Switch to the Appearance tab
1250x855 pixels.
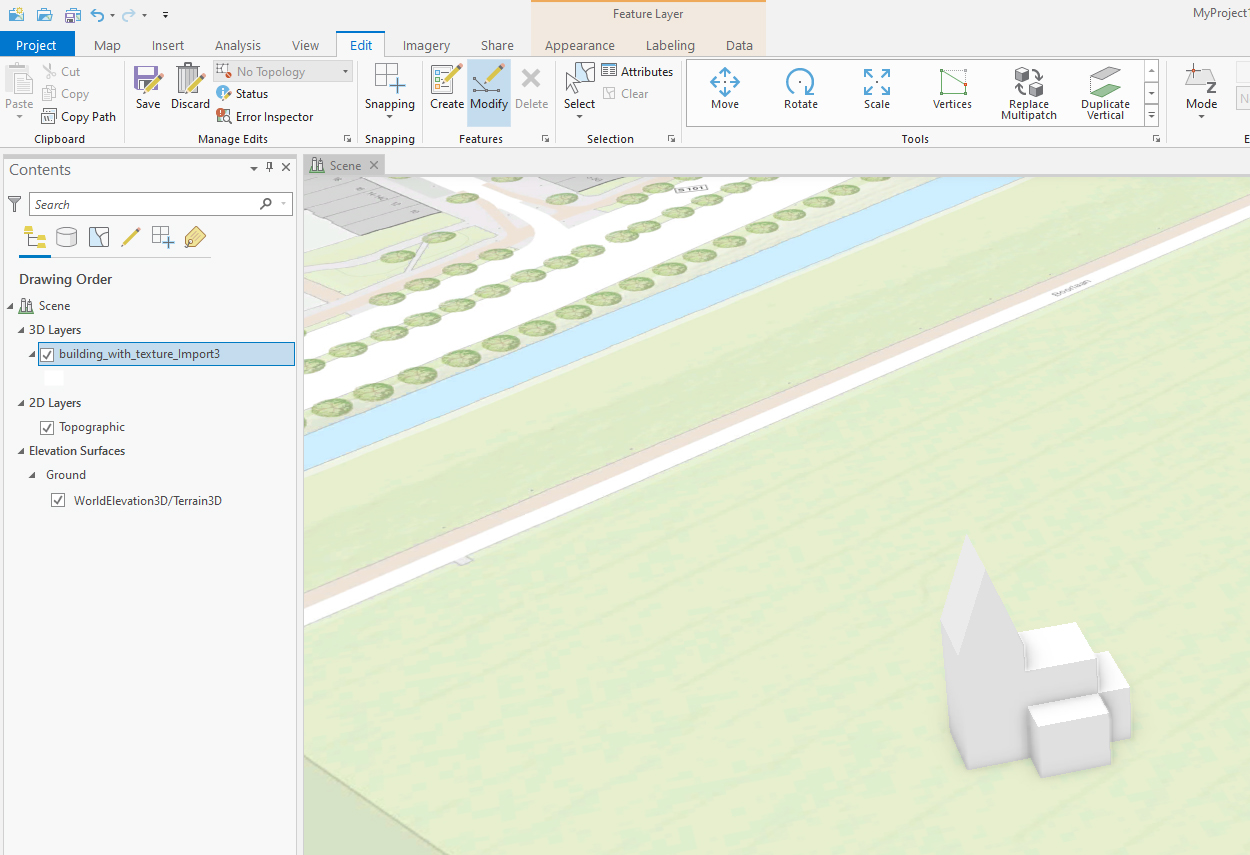[x=579, y=45]
